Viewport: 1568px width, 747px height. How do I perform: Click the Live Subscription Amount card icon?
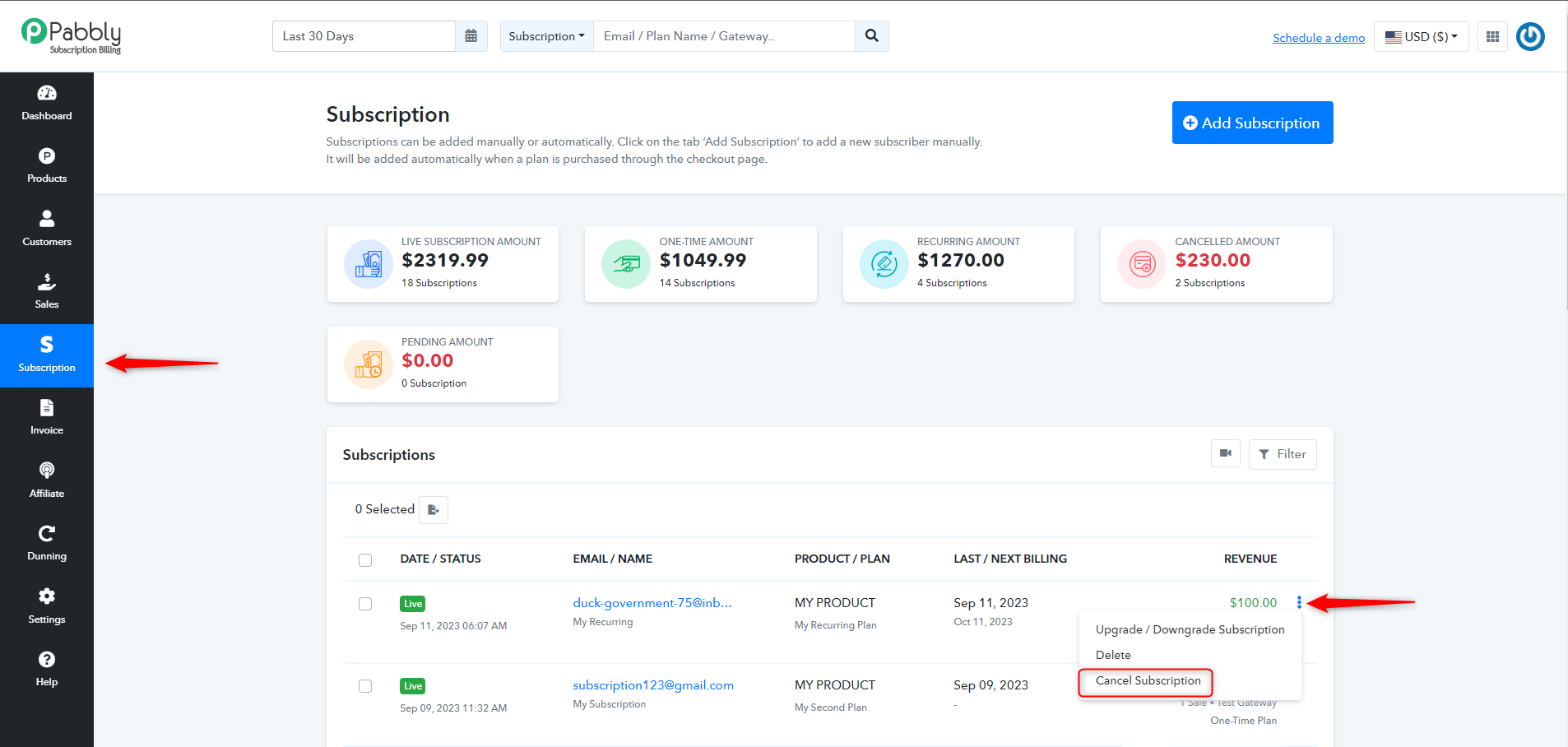click(x=369, y=264)
